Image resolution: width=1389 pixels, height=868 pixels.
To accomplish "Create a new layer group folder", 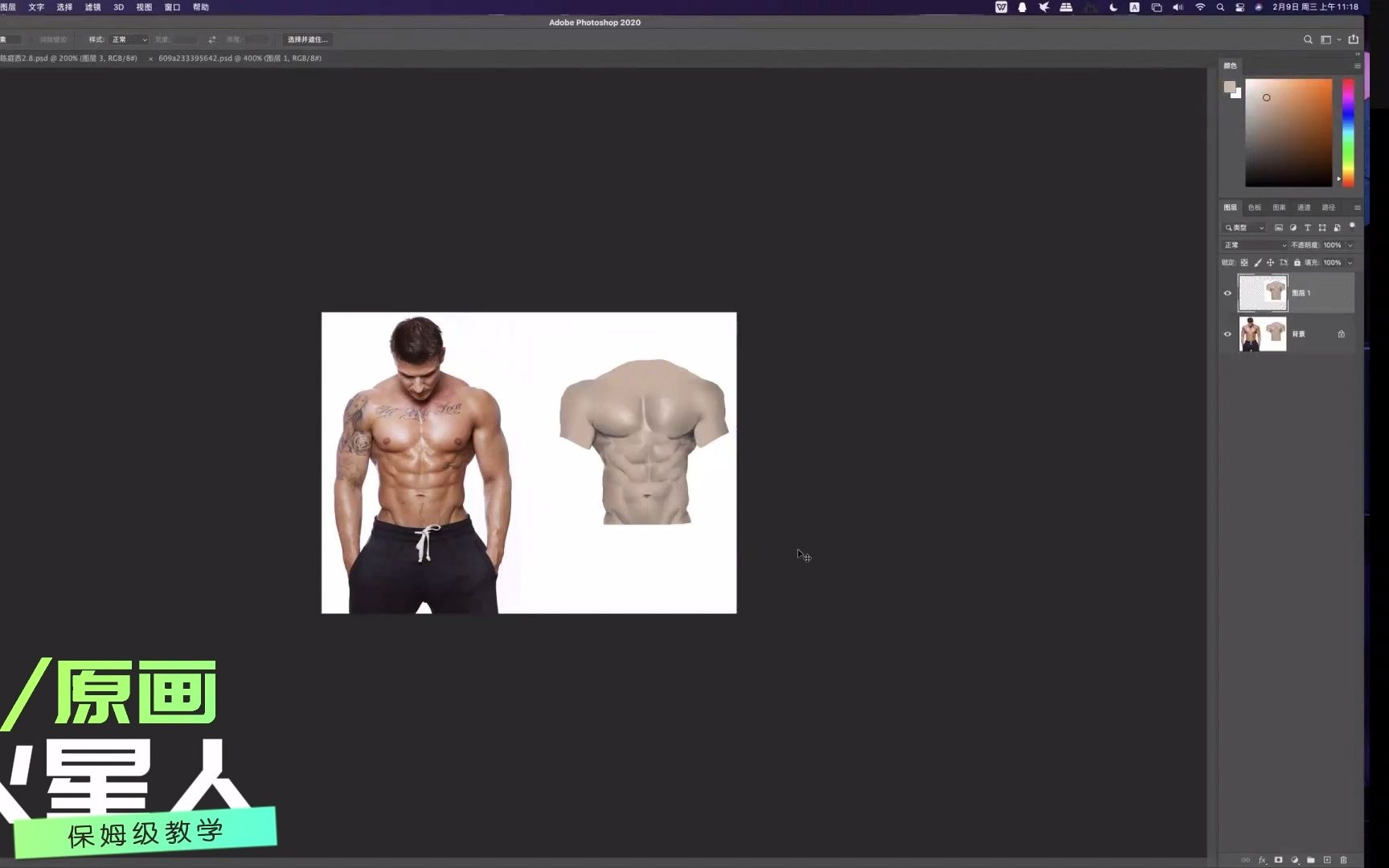I will 1311,860.
